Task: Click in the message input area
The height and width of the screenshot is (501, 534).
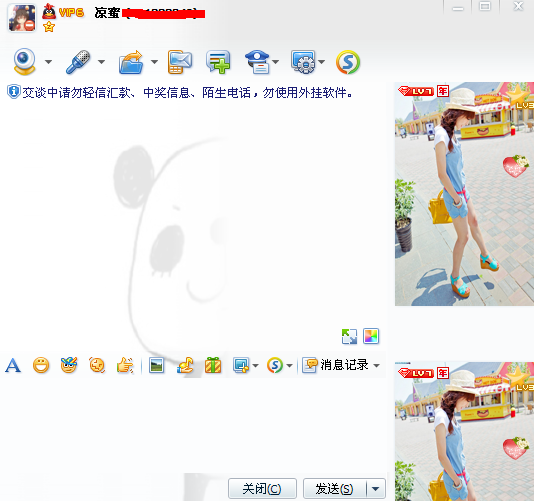Action: pos(194,424)
